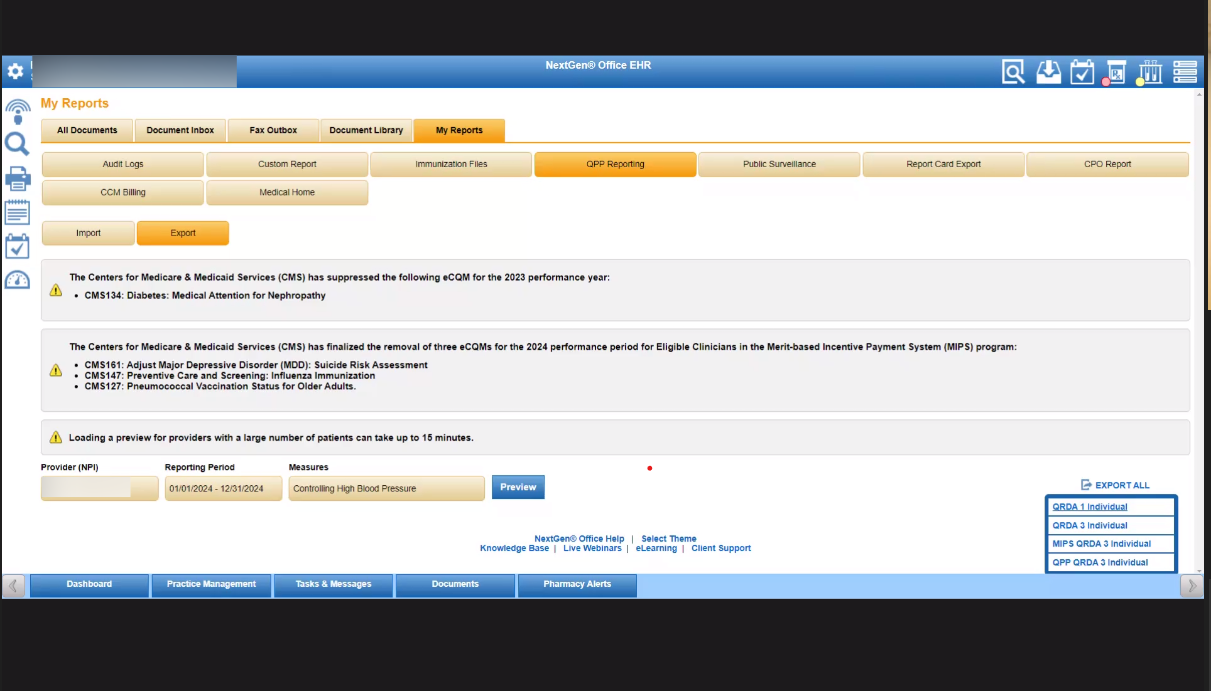Click the settings gear icon
The image size is (1211, 691).
[15, 72]
